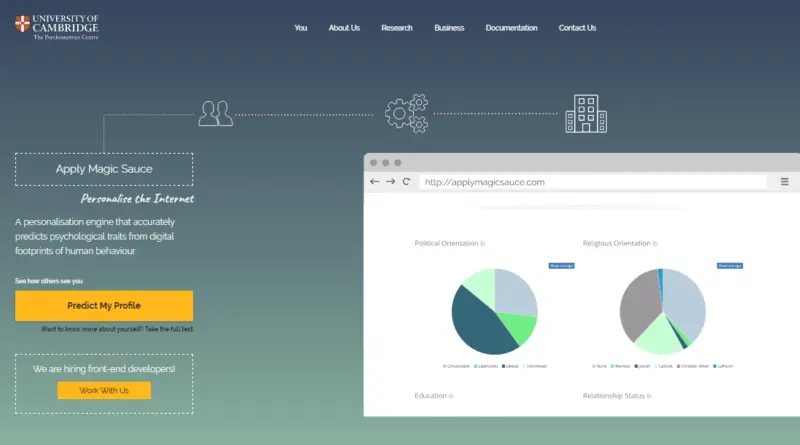800x445 pixels.
Task: Click the Personalise the Internet tagline
Action: (x=137, y=199)
